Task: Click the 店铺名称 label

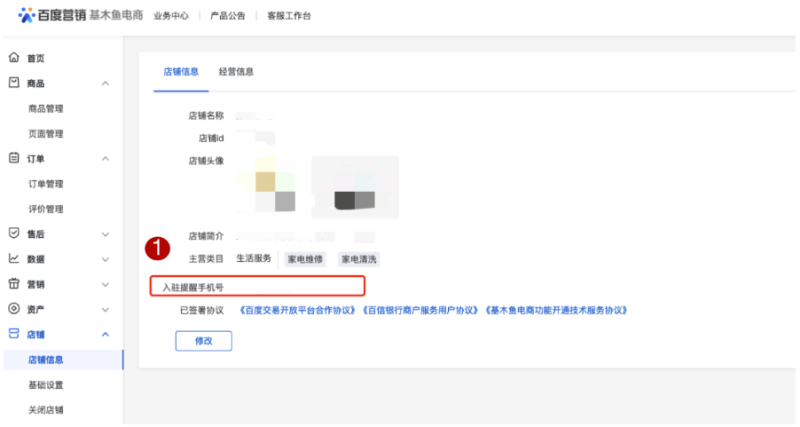Action: coord(206,116)
